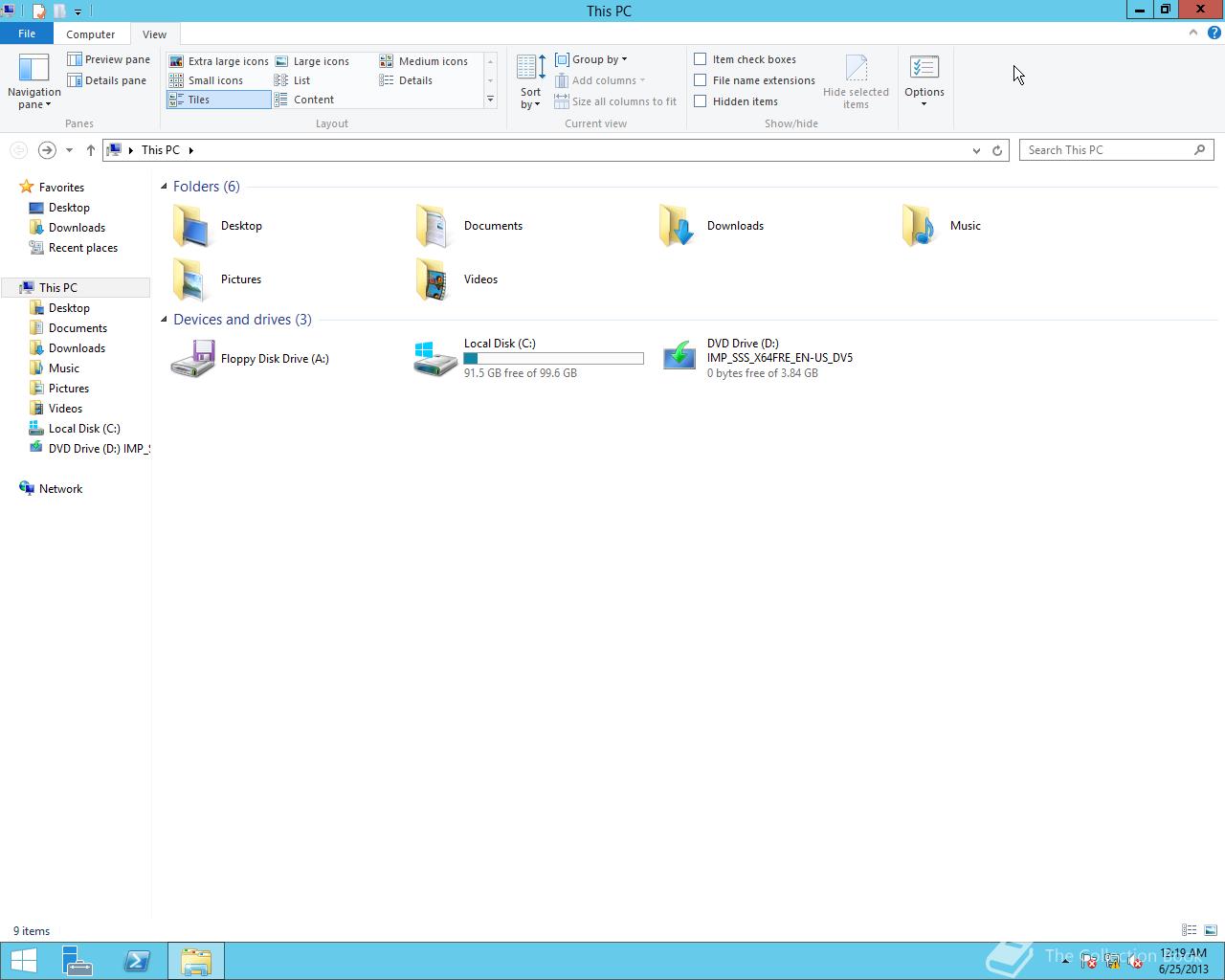Select Medium icons layout
The width and height of the screenshot is (1225, 980).
(424, 61)
